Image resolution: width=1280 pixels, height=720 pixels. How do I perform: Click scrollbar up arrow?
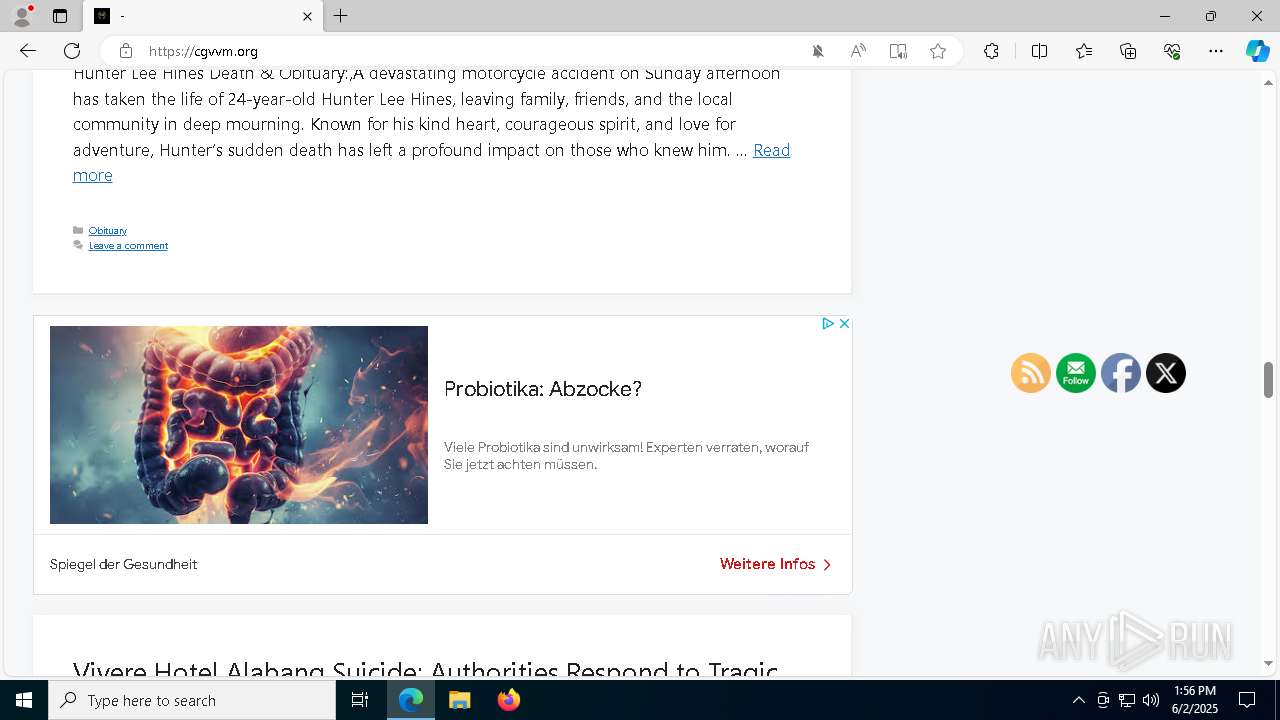click(1269, 83)
